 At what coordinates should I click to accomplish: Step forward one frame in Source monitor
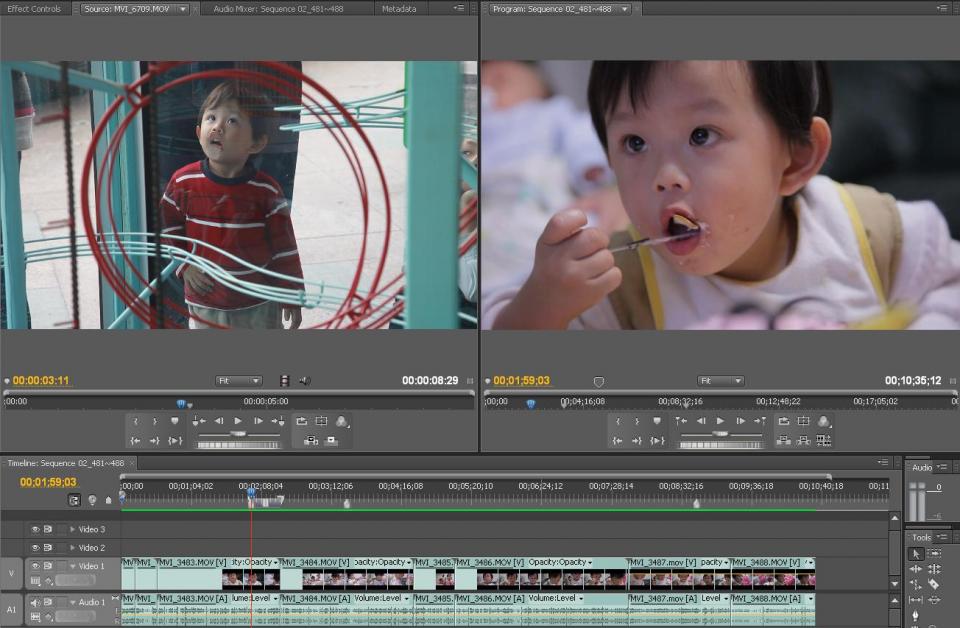[x=258, y=421]
